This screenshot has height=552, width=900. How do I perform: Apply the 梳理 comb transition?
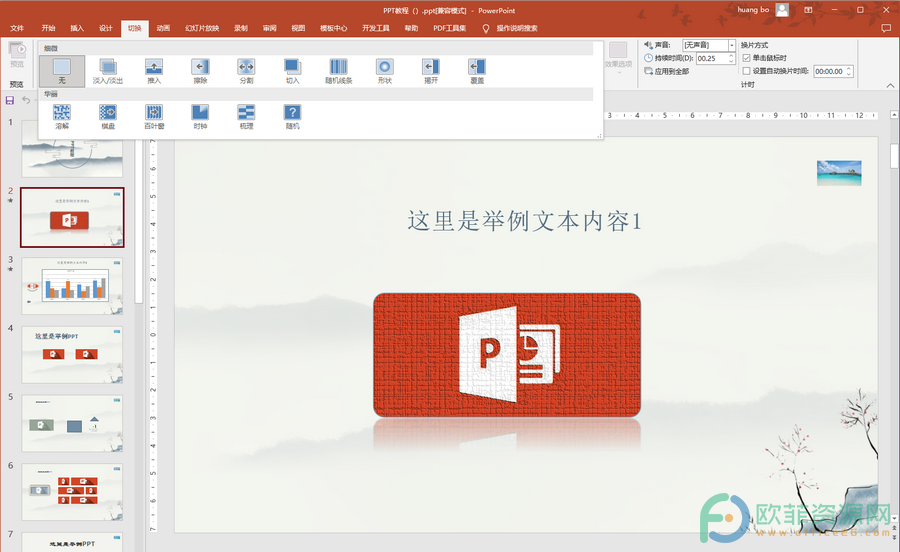[x=246, y=117]
